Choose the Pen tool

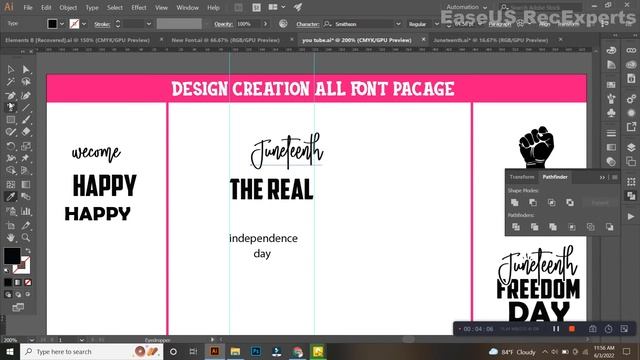pyautogui.click(x=11, y=96)
